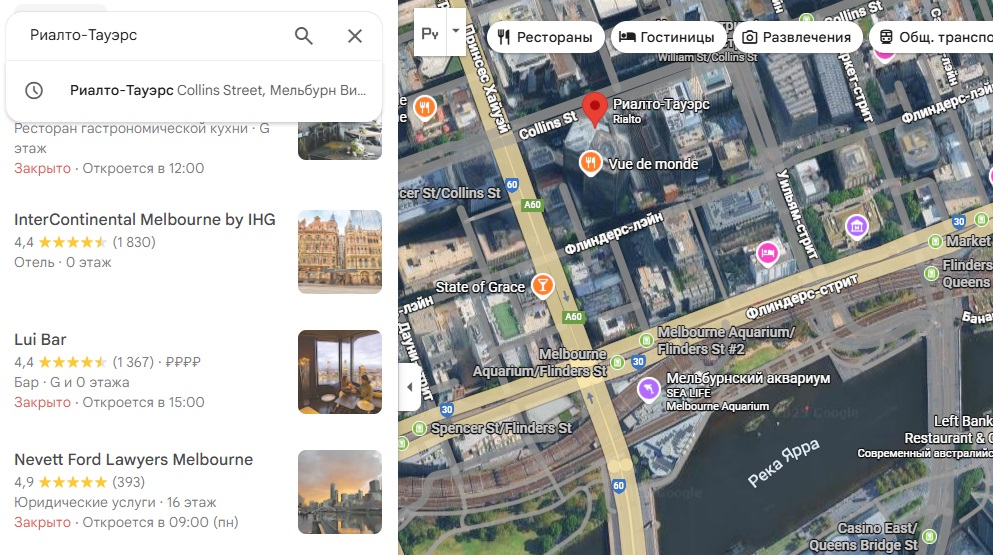This screenshot has width=993, height=555.
Task: Open the Lui Bar listing
Action: 40,340
